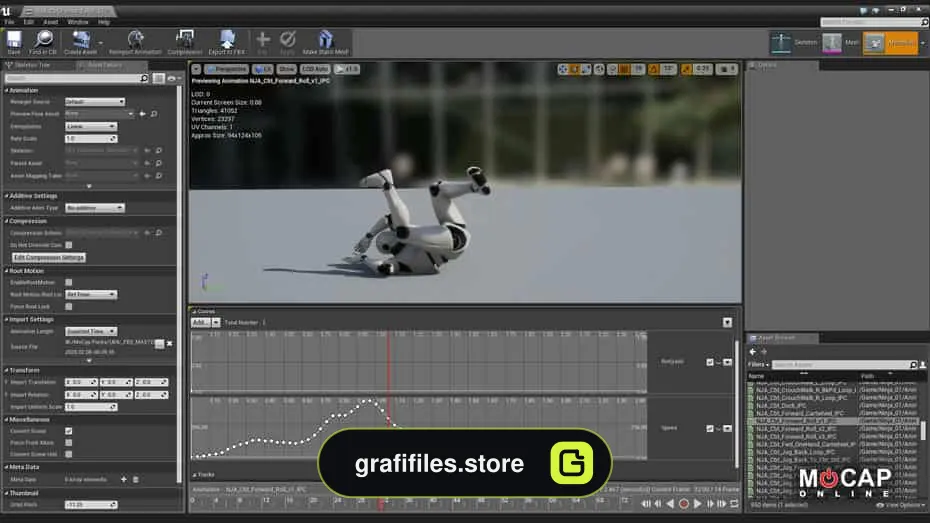930x523 pixels.
Task: Activate the Apply toolbar icon
Action: [288, 43]
